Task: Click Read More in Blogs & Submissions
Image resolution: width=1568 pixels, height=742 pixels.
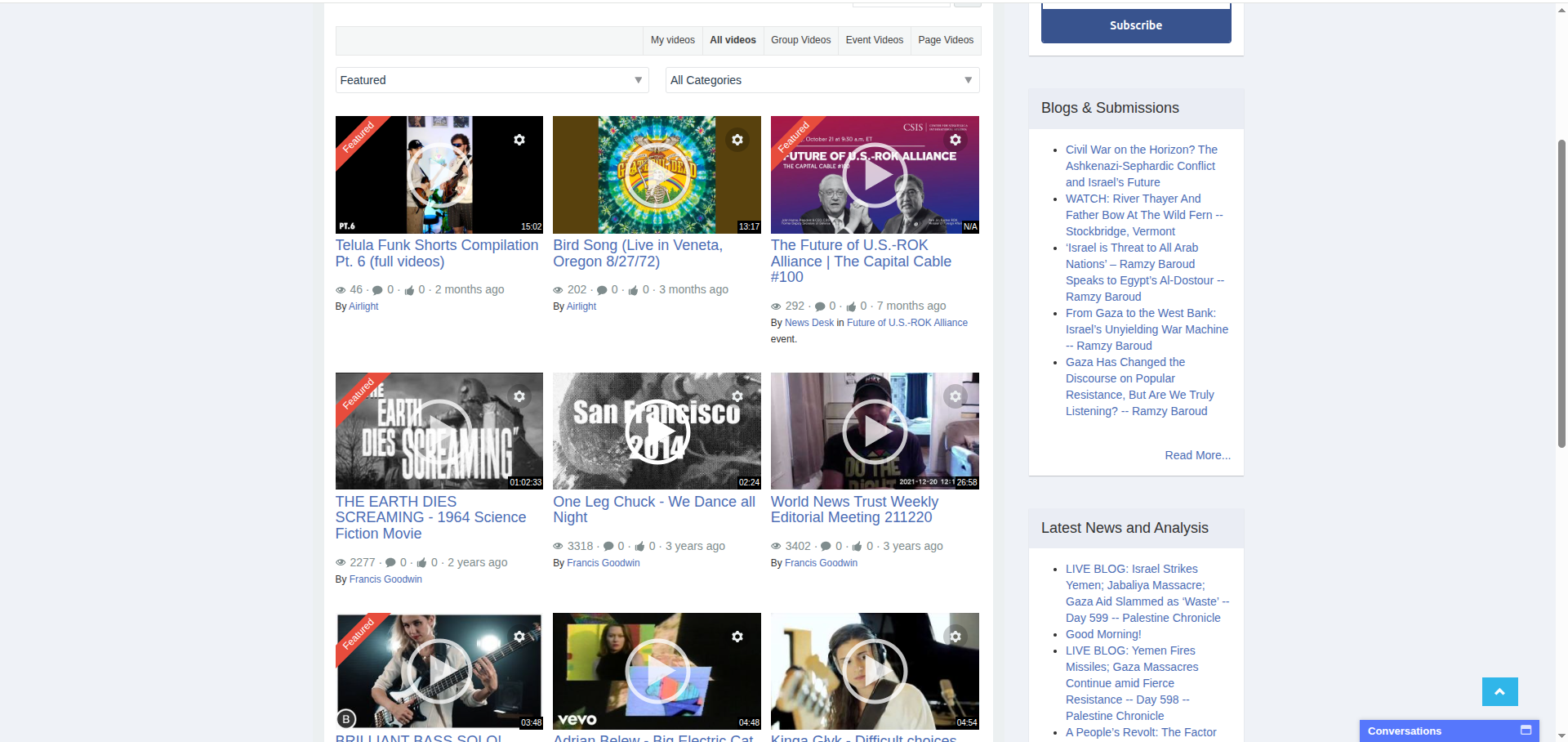Action: point(1197,455)
